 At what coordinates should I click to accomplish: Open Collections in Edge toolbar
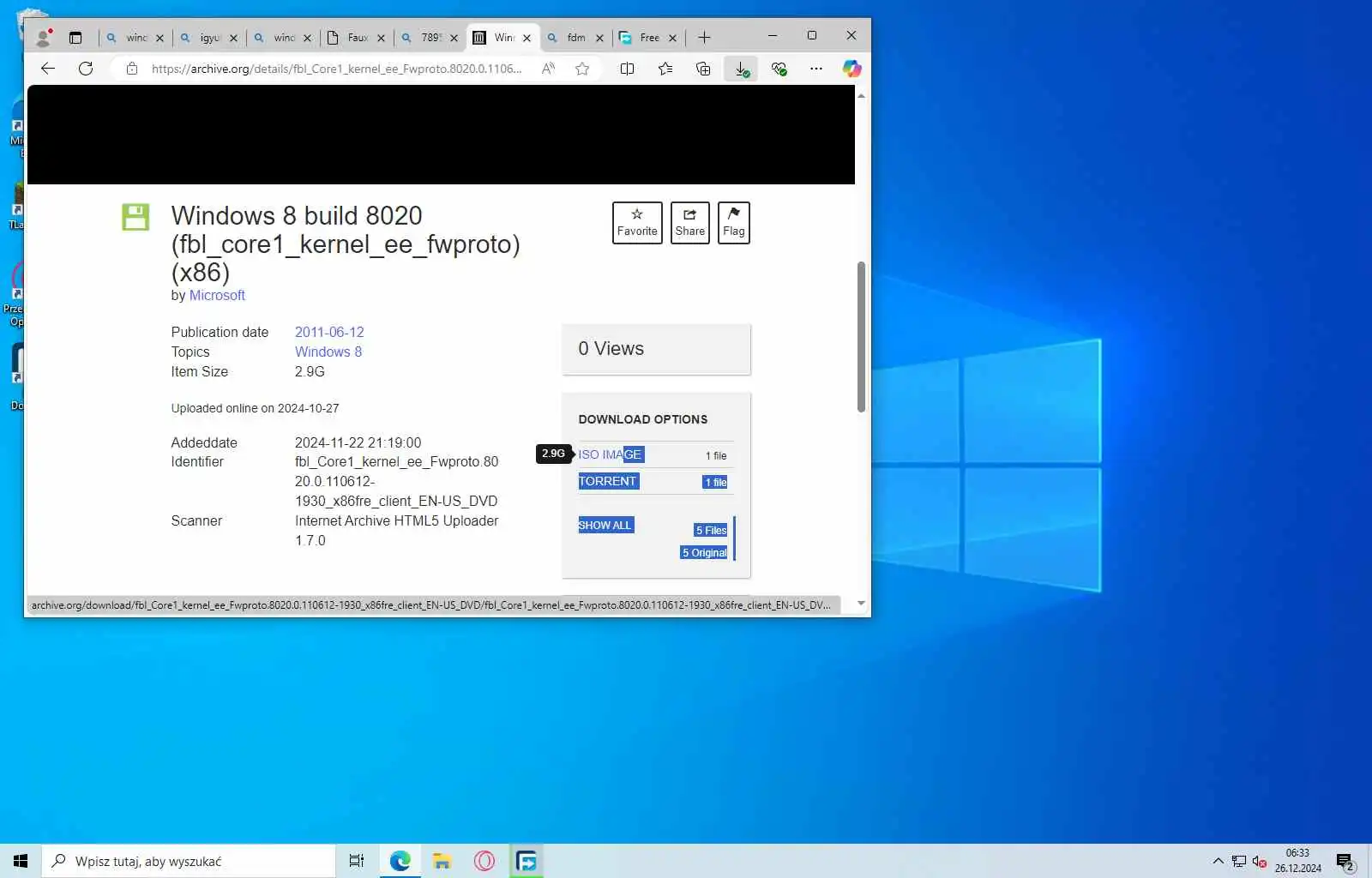tap(703, 69)
